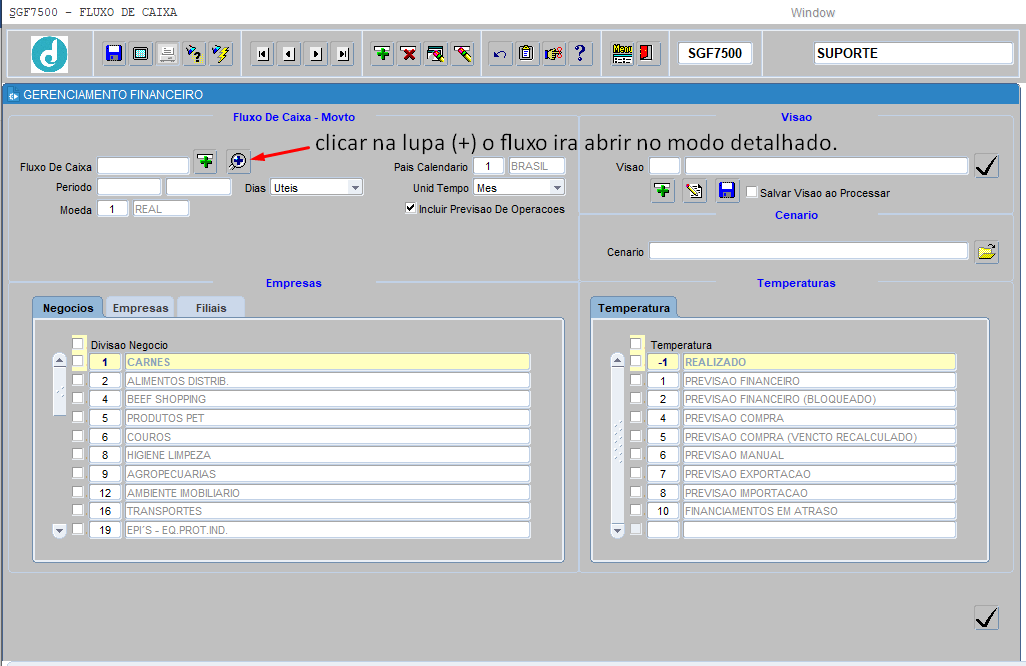The image size is (1026, 666).
Task: Switch to the Negocios tab
Action: 68,307
